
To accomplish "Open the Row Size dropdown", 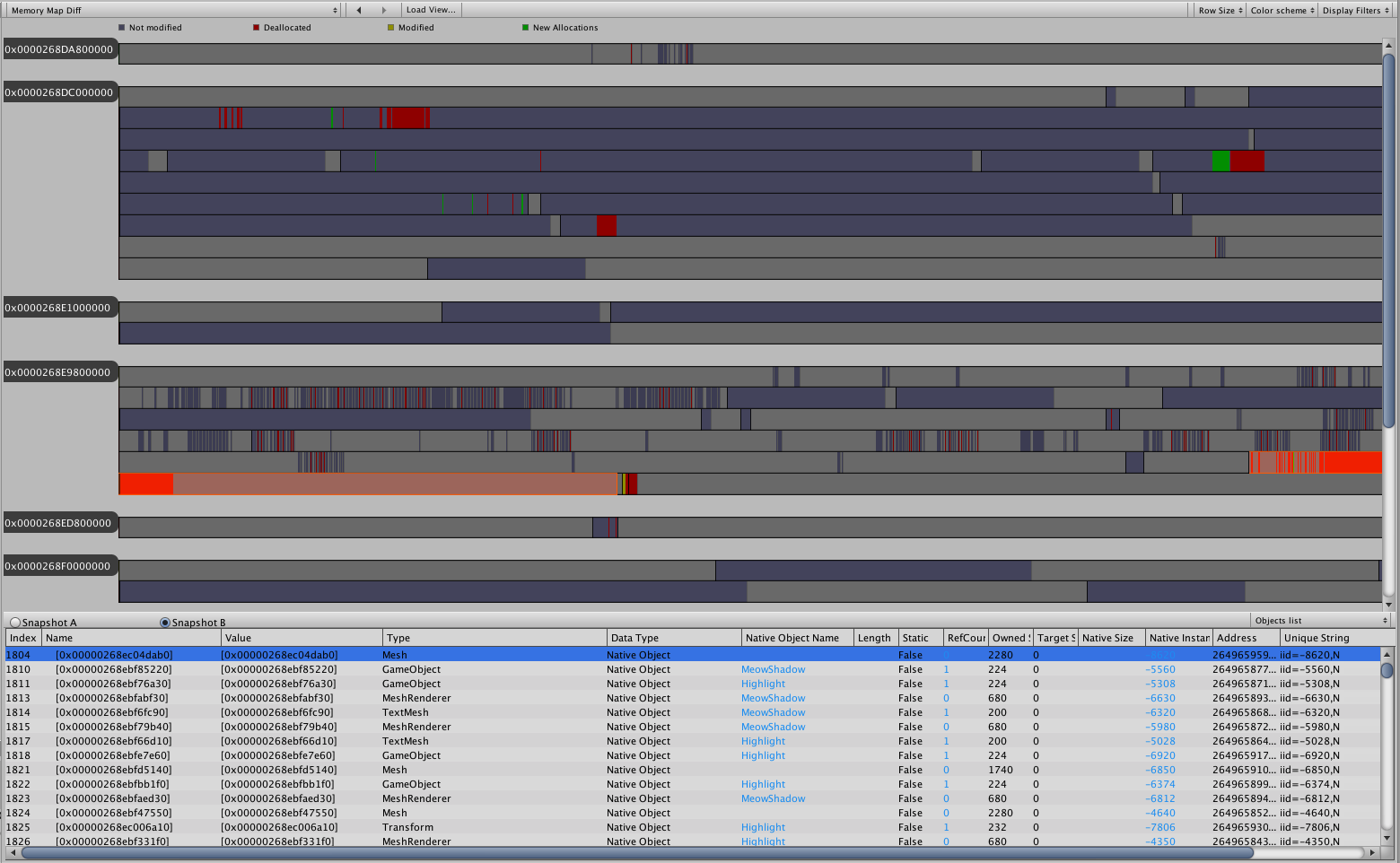I will (1219, 9).
